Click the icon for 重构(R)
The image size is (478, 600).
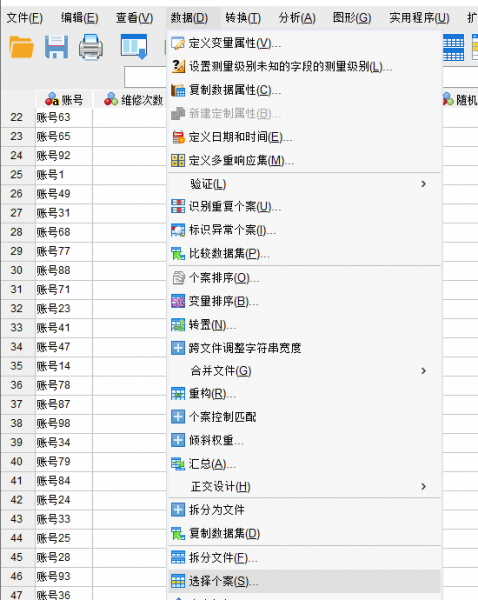pos(178,393)
